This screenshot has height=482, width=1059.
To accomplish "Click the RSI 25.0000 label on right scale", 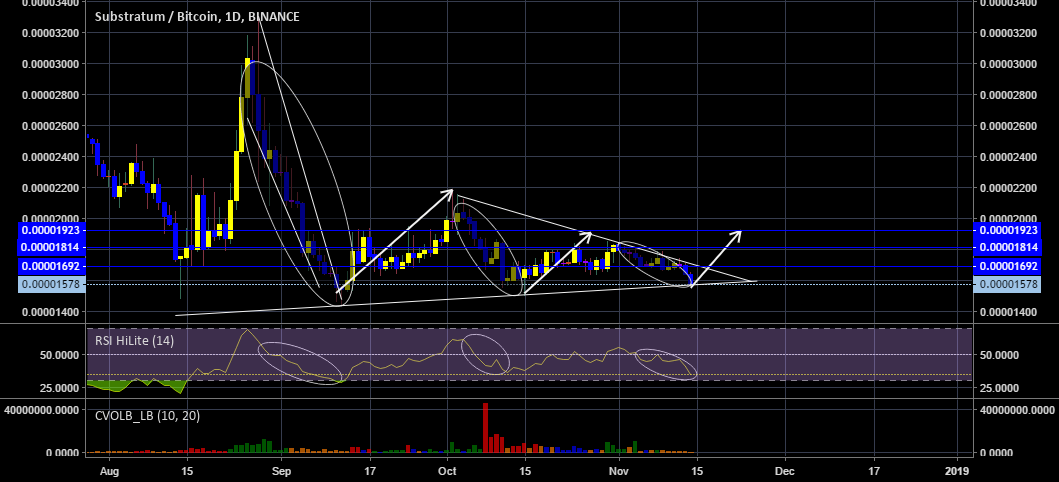I will point(1000,387).
